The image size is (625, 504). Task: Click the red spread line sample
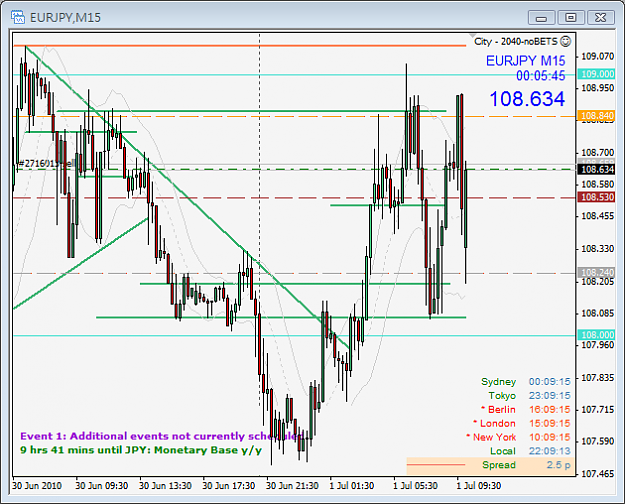tap(436, 465)
